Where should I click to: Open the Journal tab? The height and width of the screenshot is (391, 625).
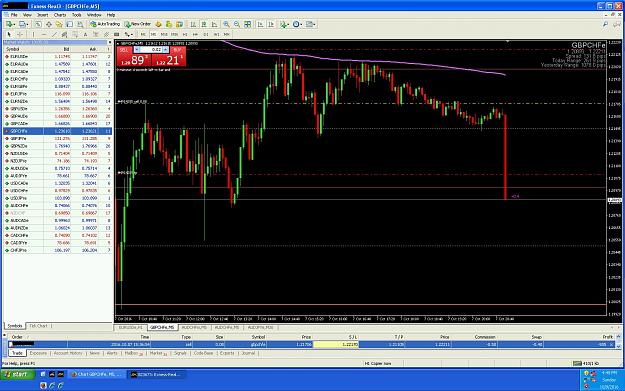(x=248, y=353)
